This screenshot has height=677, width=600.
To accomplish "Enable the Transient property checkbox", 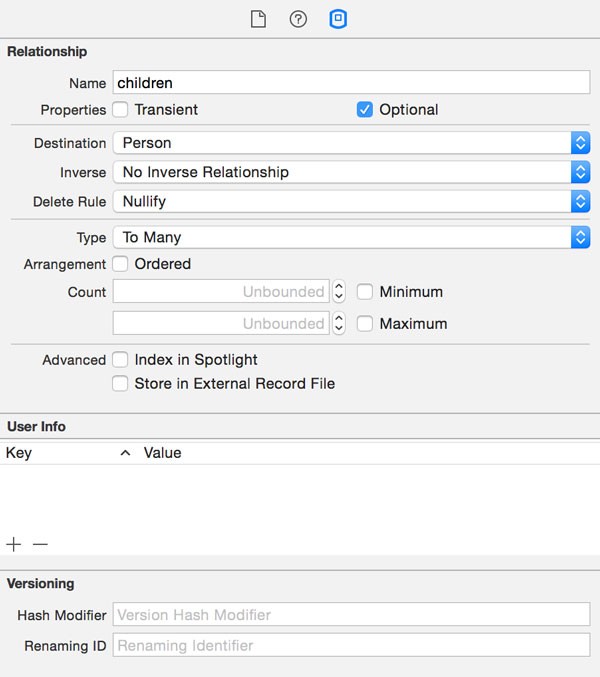I will pyautogui.click(x=120, y=109).
